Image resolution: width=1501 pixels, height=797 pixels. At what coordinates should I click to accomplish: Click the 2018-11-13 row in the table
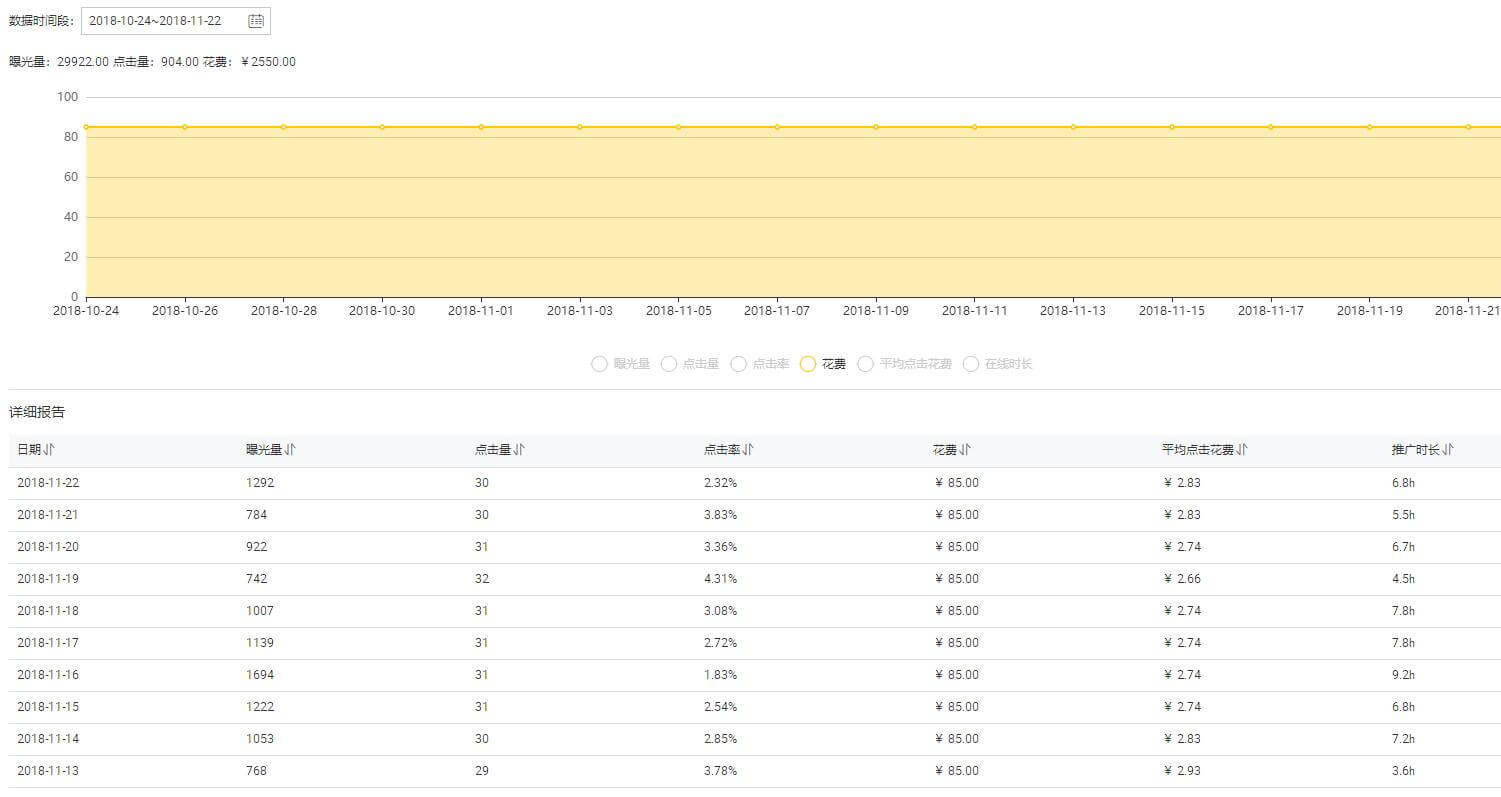point(48,771)
